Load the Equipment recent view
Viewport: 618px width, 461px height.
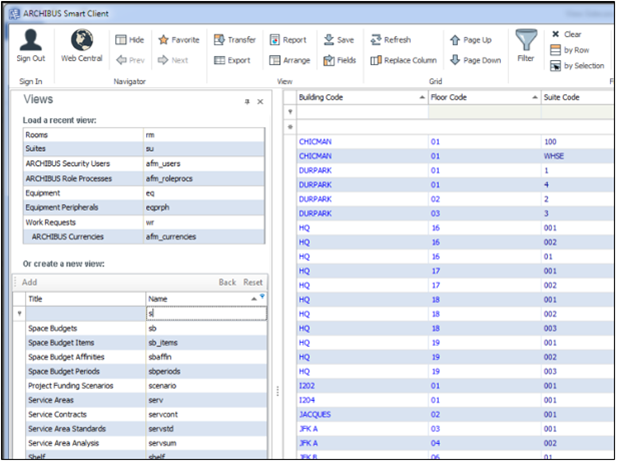pos(144,193)
